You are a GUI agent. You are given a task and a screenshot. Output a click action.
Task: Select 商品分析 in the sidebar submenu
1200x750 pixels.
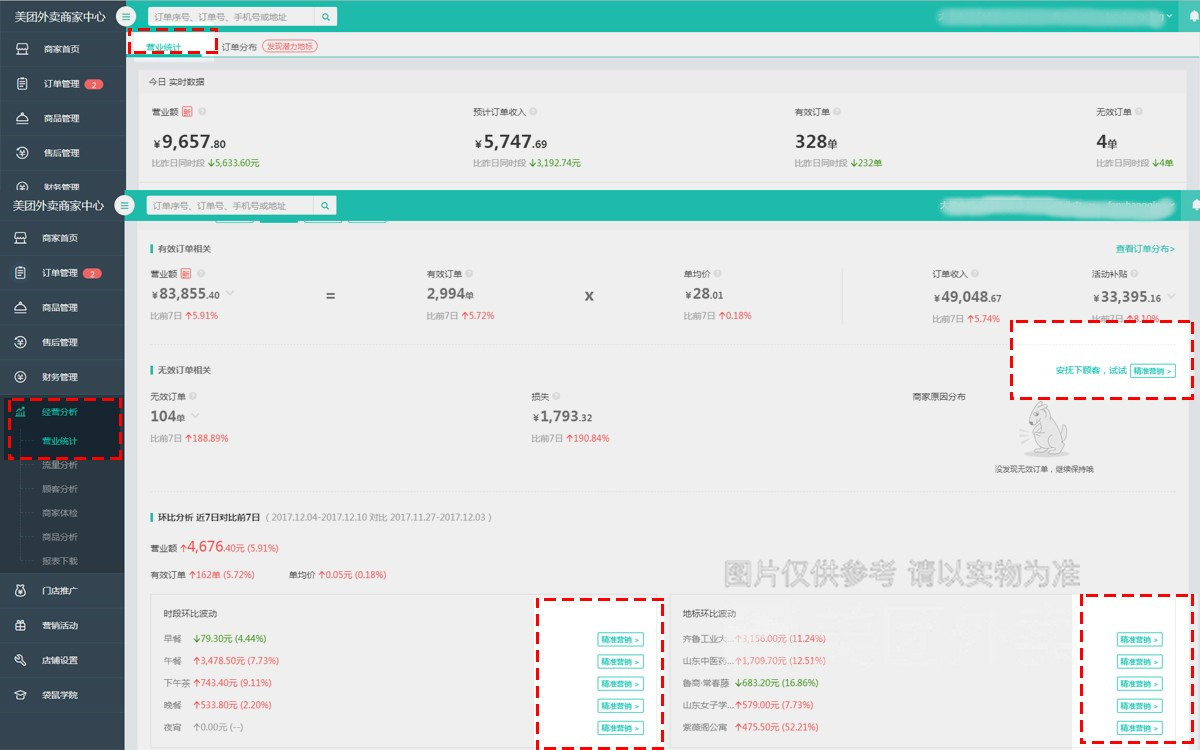point(59,537)
